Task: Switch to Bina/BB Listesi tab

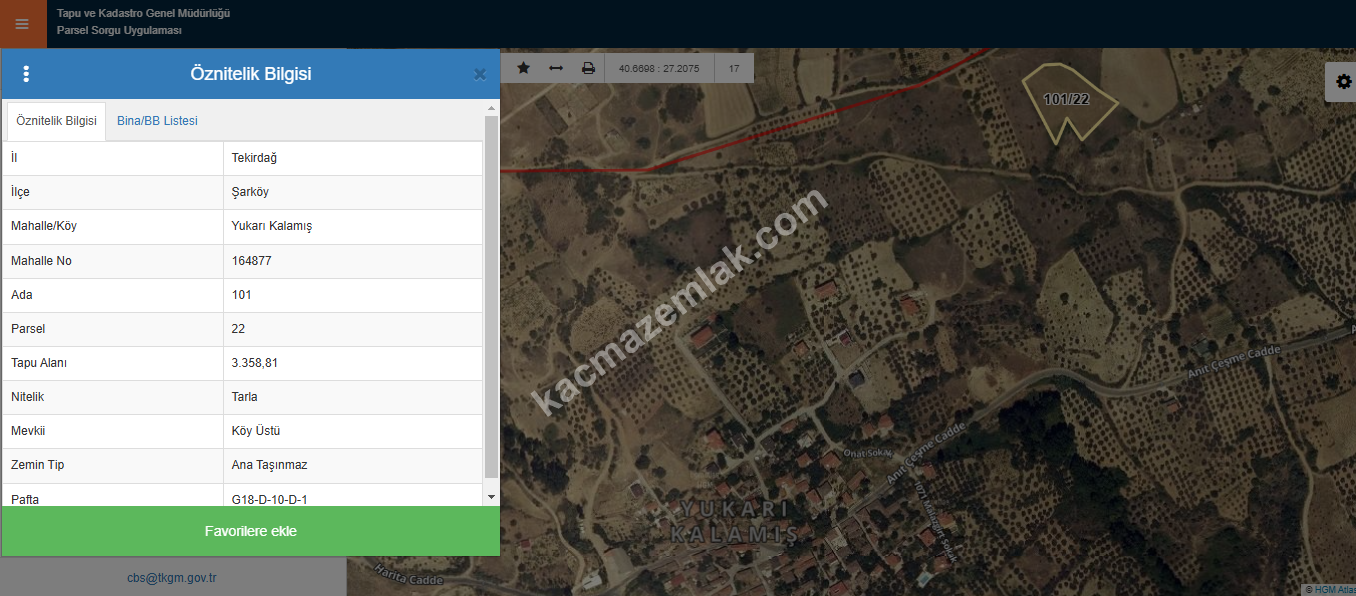Action: click(157, 121)
